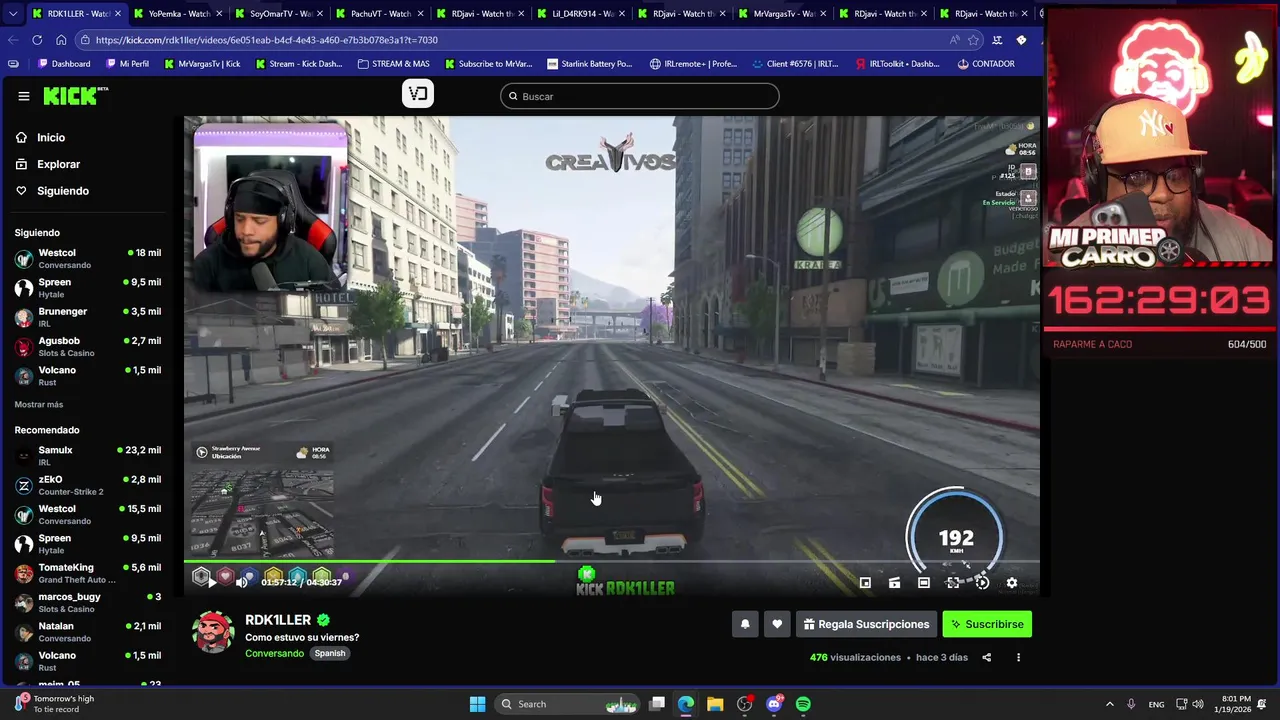Open the Dashboard bookmark
This screenshot has height=720, width=1280.
pyautogui.click(x=63, y=64)
